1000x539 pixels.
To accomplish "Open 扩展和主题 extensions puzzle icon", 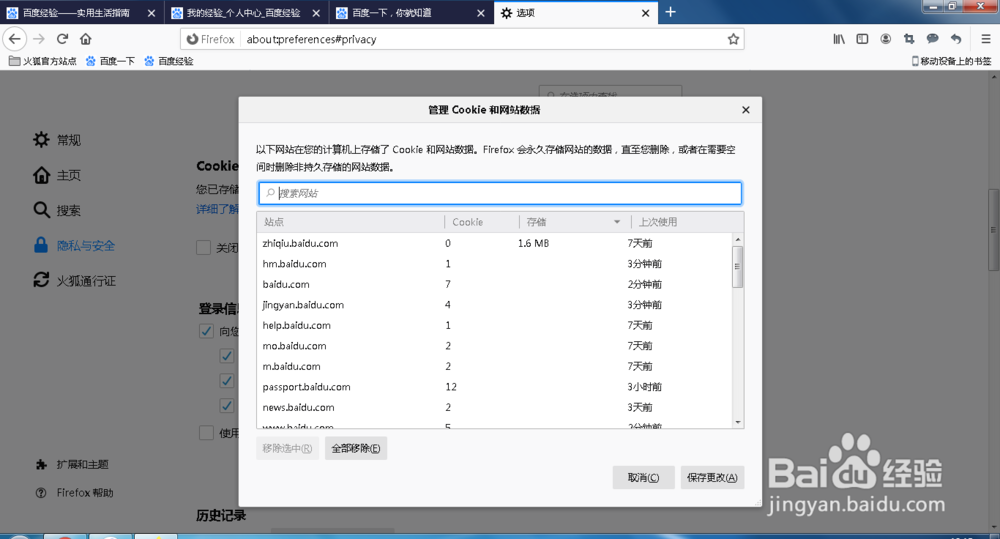I will (x=41, y=464).
